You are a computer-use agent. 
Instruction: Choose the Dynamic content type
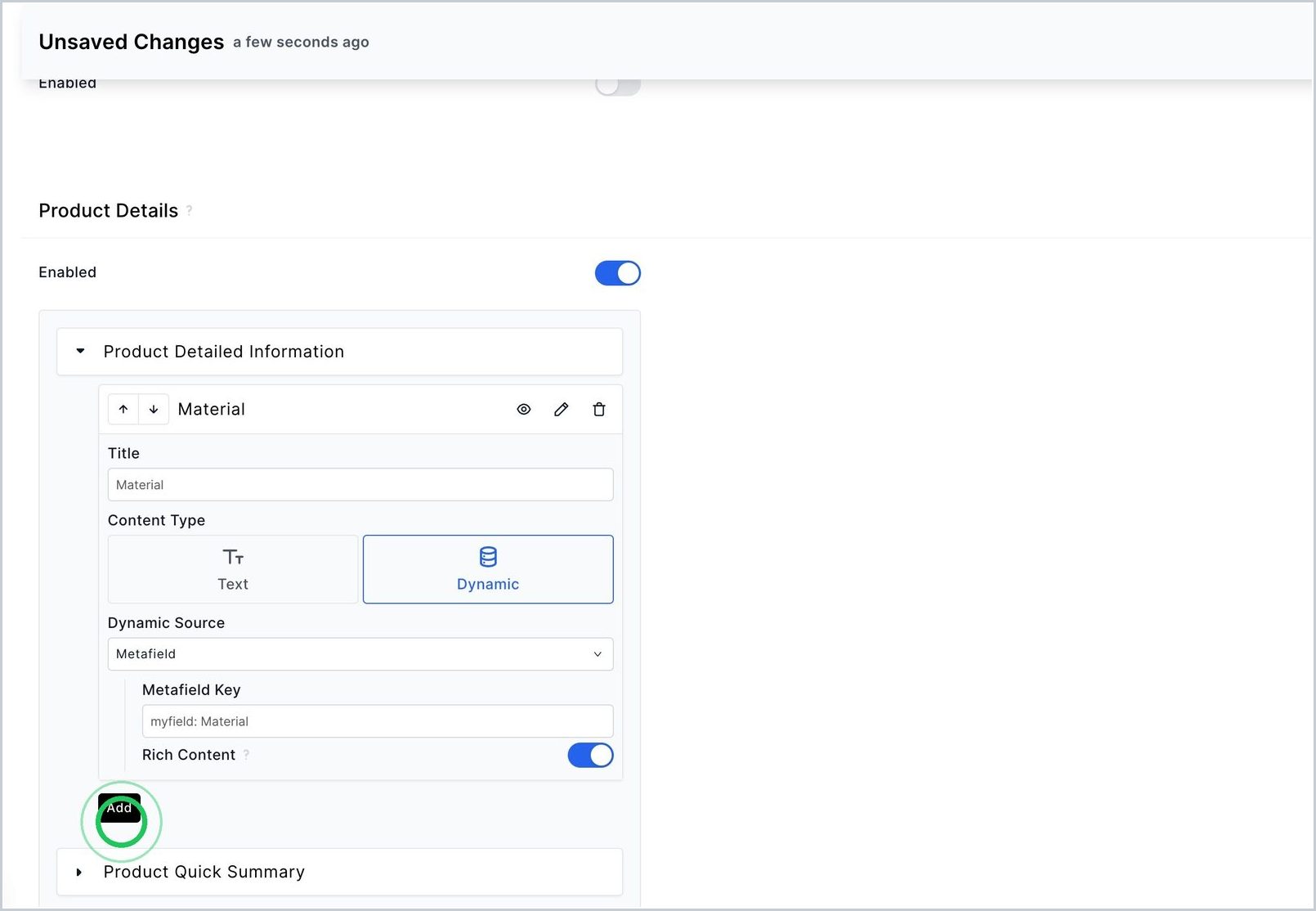tap(488, 569)
